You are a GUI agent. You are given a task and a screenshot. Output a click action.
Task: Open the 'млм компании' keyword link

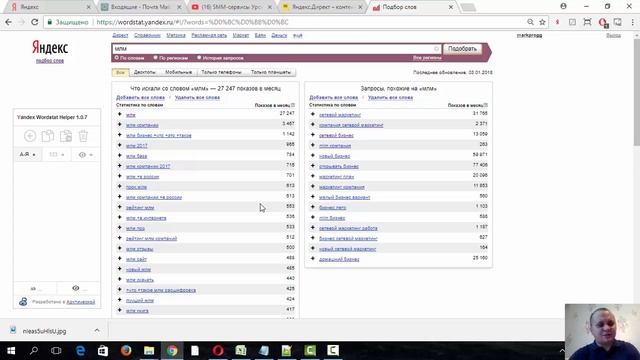[142, 125]
